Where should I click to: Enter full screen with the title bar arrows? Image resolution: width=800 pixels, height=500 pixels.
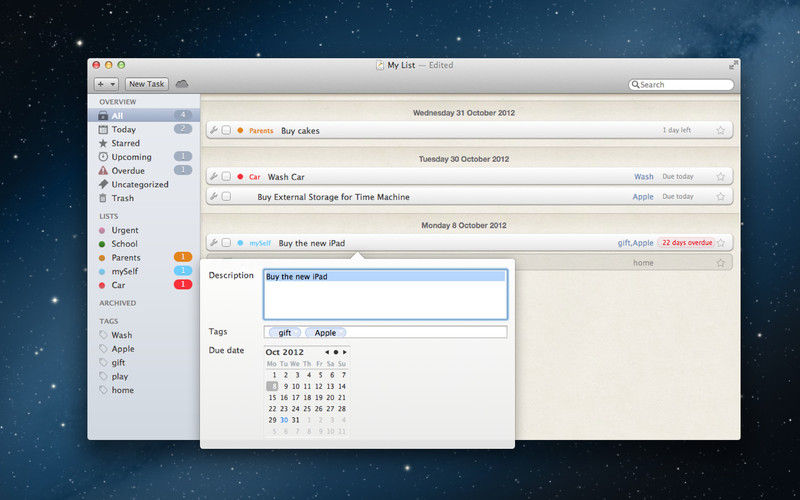pos(733,65)
